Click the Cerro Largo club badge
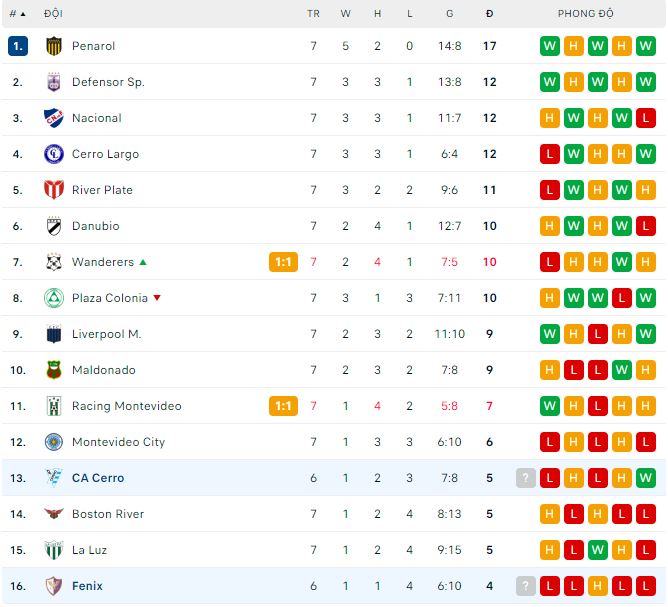Image resolution: width=668 pixels, height=607 pixels. (54, 154)
